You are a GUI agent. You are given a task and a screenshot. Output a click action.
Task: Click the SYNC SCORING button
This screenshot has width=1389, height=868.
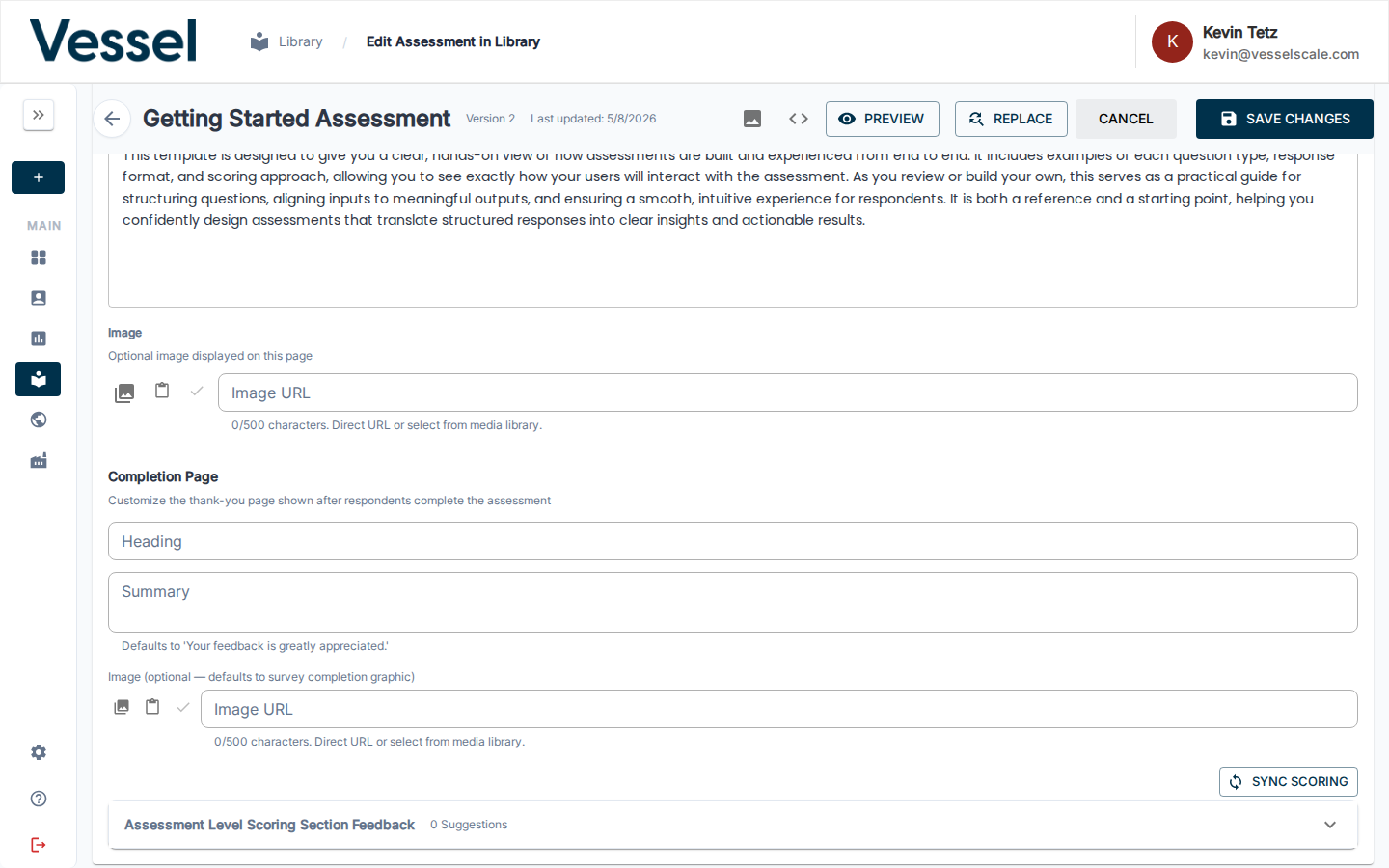pyautogui.click(x=1289, y=781)
